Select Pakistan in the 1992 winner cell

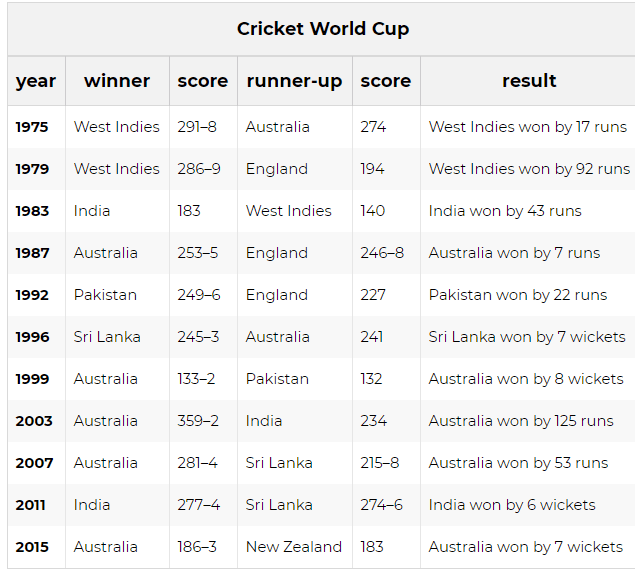tap(105, 295)
